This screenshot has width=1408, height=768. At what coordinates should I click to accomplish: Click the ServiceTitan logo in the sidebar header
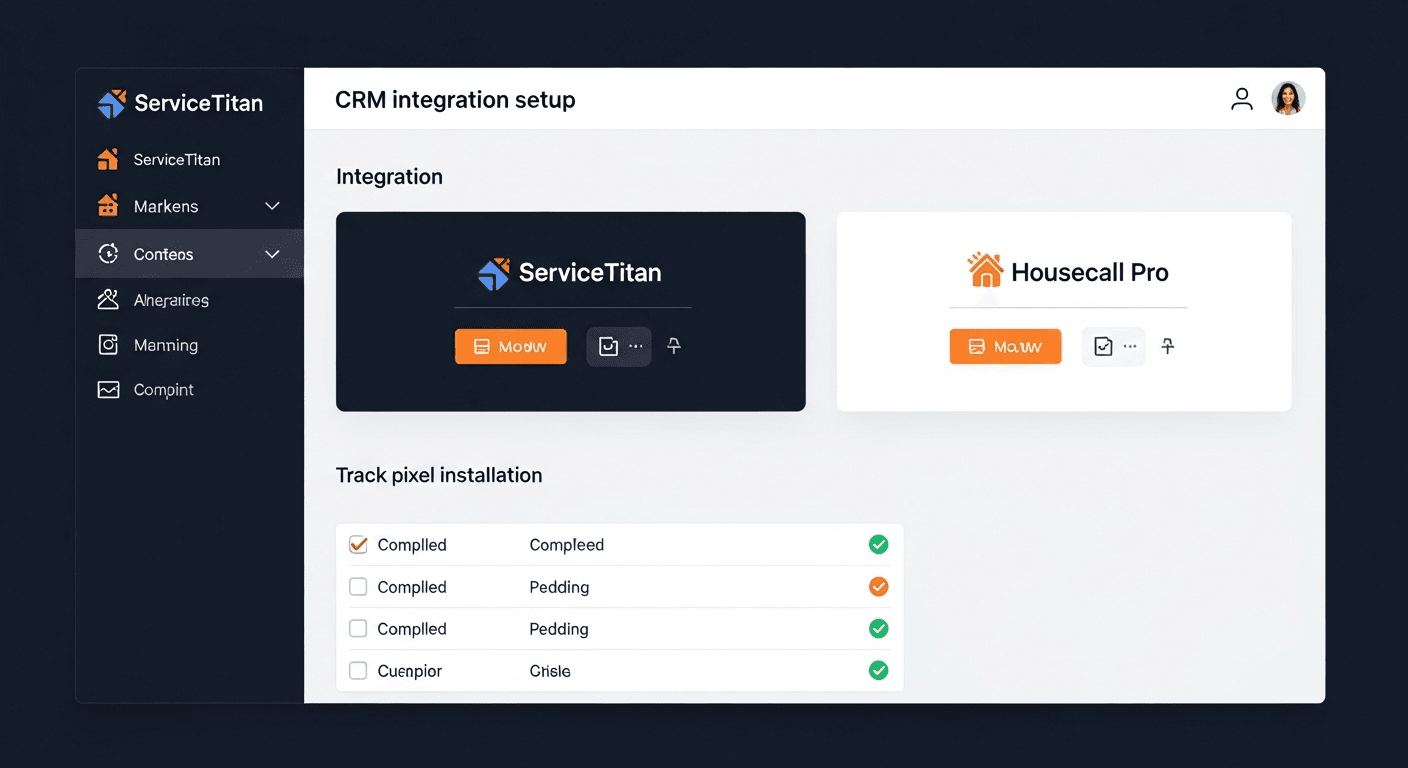pos(111,102)
